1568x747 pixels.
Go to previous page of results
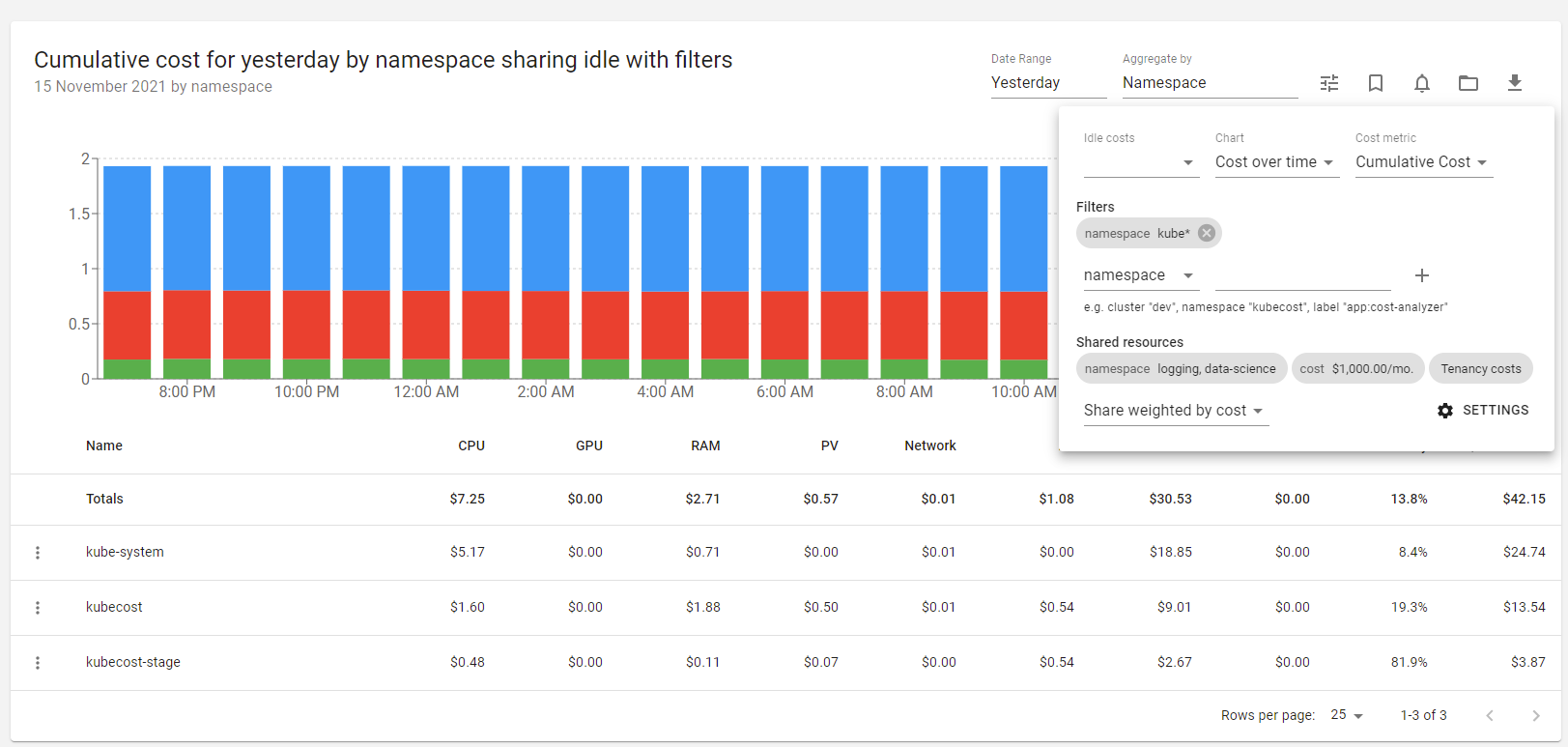(1490, 716)
